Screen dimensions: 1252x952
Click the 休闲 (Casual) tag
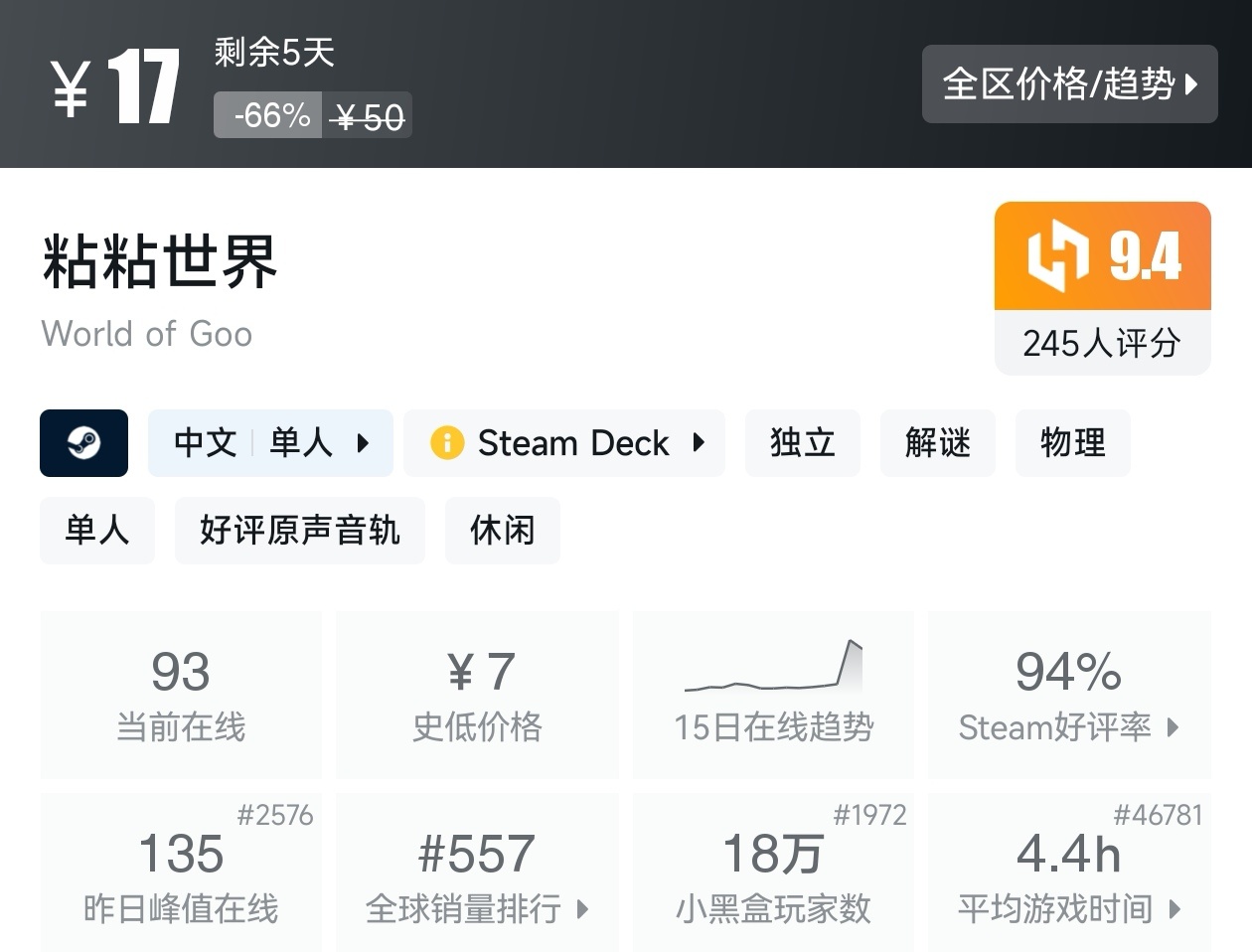tap(502, 531)
